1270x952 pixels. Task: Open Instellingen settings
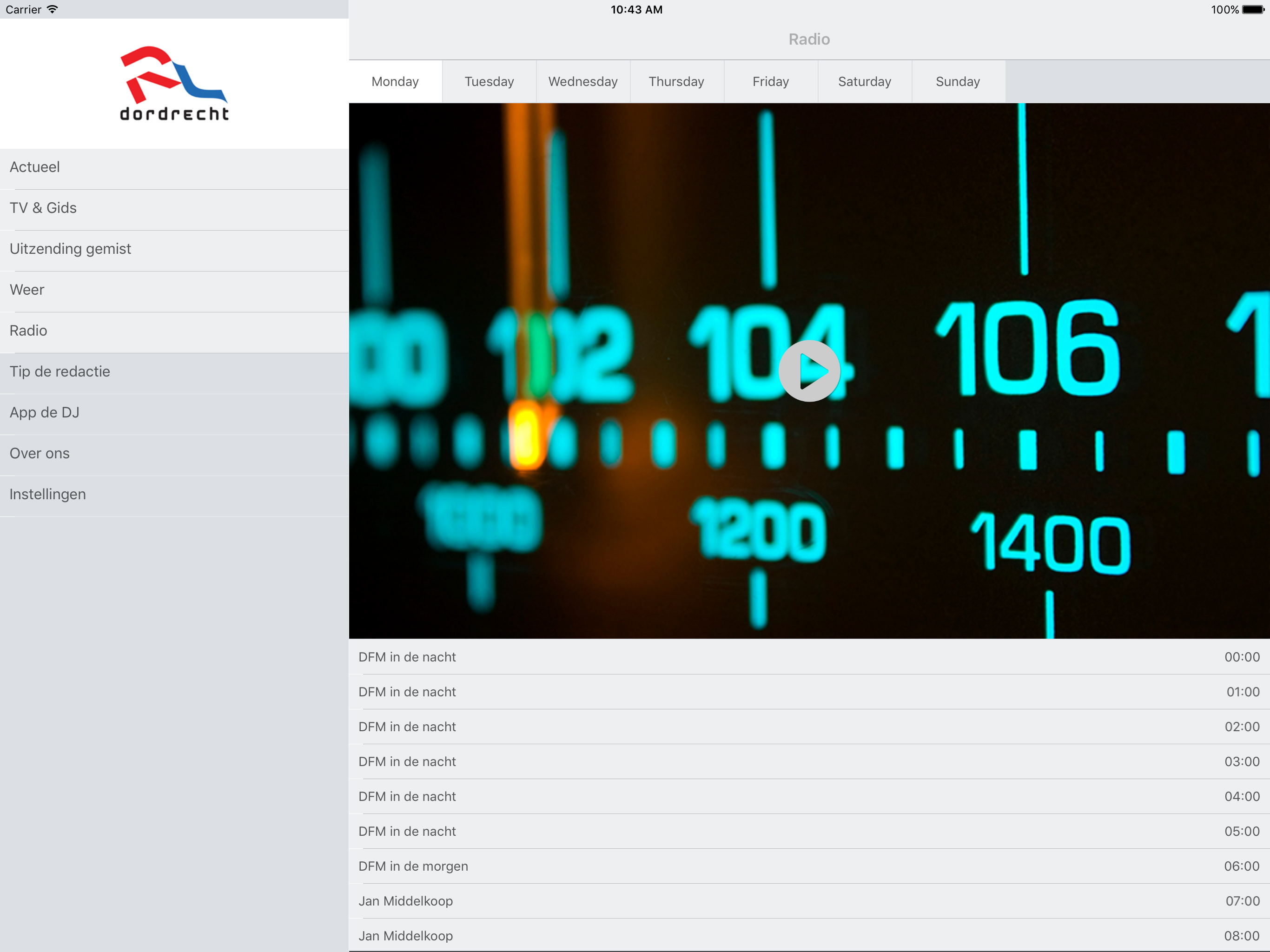pyautogui.click(x=174, y=496)
